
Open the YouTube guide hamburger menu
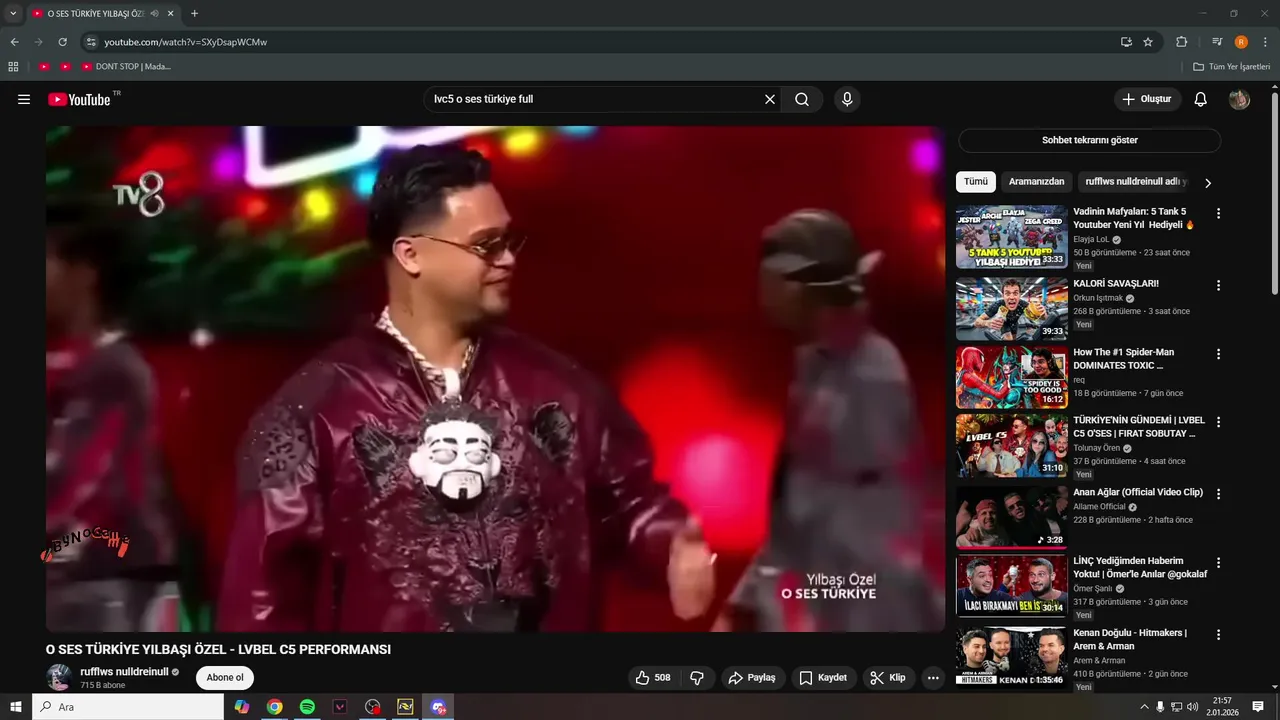click(x=24, y=99)
